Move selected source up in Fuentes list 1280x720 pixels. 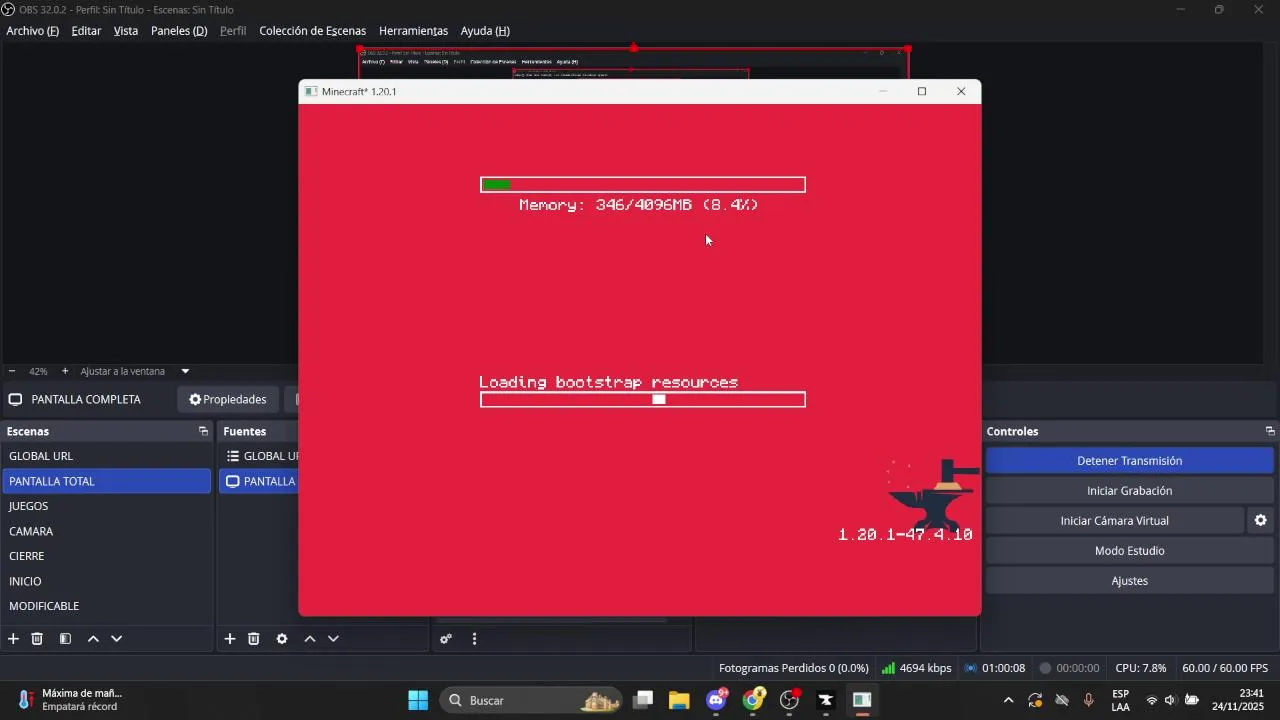tap(310, 639)
